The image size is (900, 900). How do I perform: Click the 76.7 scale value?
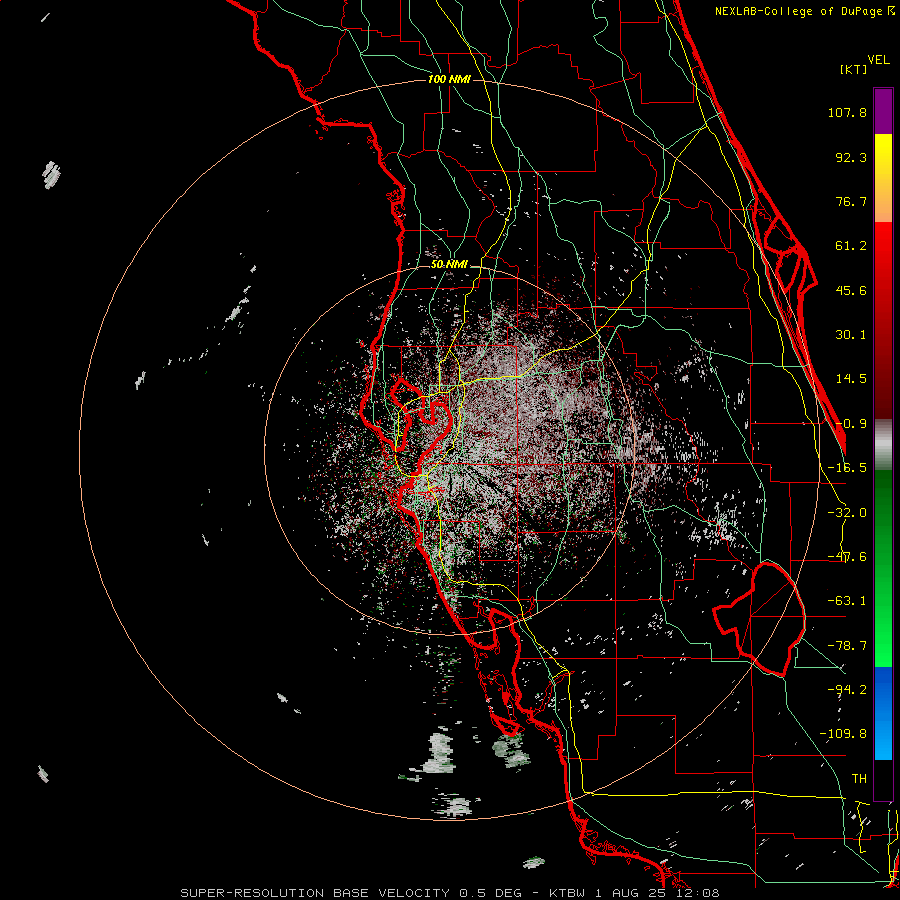pyautogui.click(x=851, y=201)
